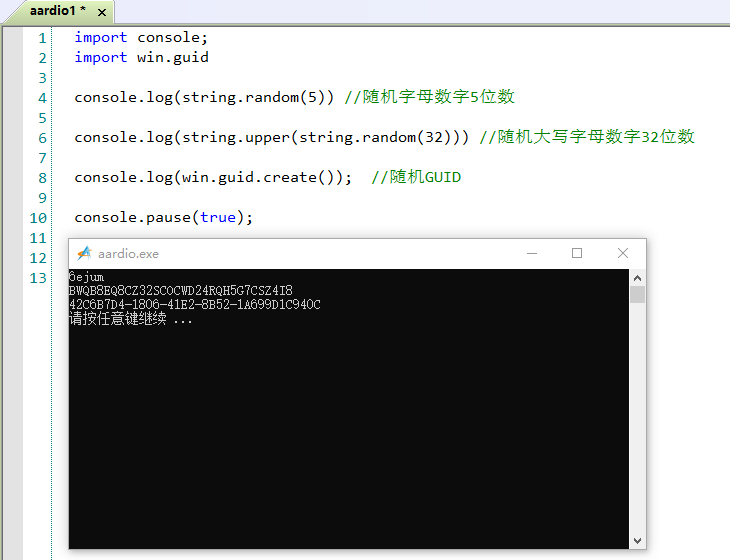This screenshot has height=560, width=730.
Task: Click line number 8 in gutter
Action: pos(42,178)
